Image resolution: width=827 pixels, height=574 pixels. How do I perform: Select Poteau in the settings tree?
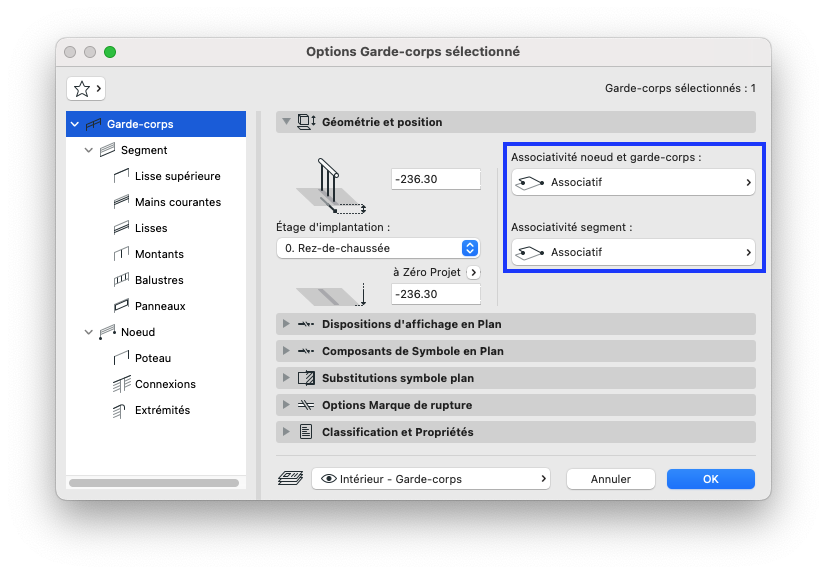153,358
